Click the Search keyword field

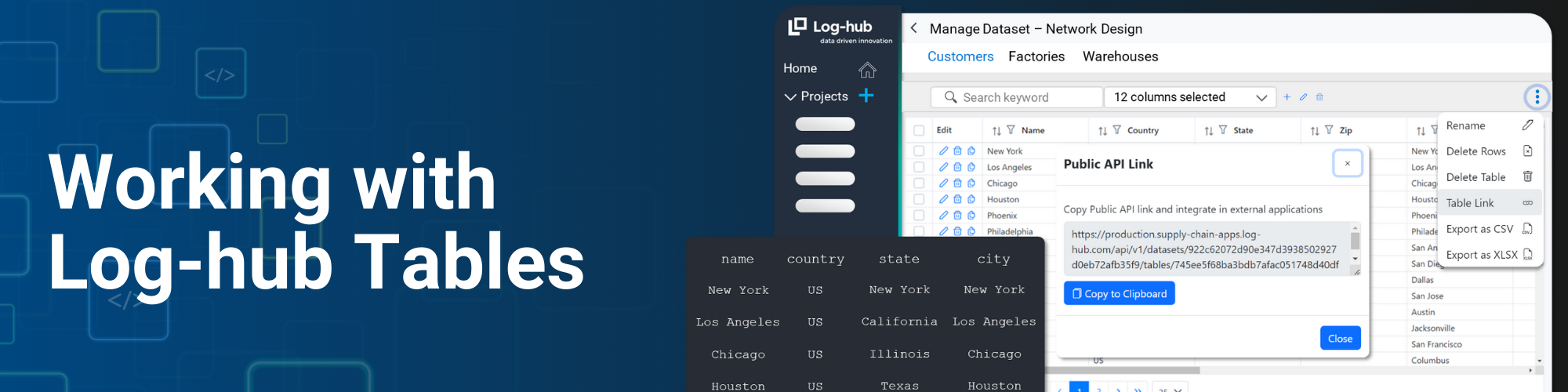pyautogui.click(x=1017, y=97)
